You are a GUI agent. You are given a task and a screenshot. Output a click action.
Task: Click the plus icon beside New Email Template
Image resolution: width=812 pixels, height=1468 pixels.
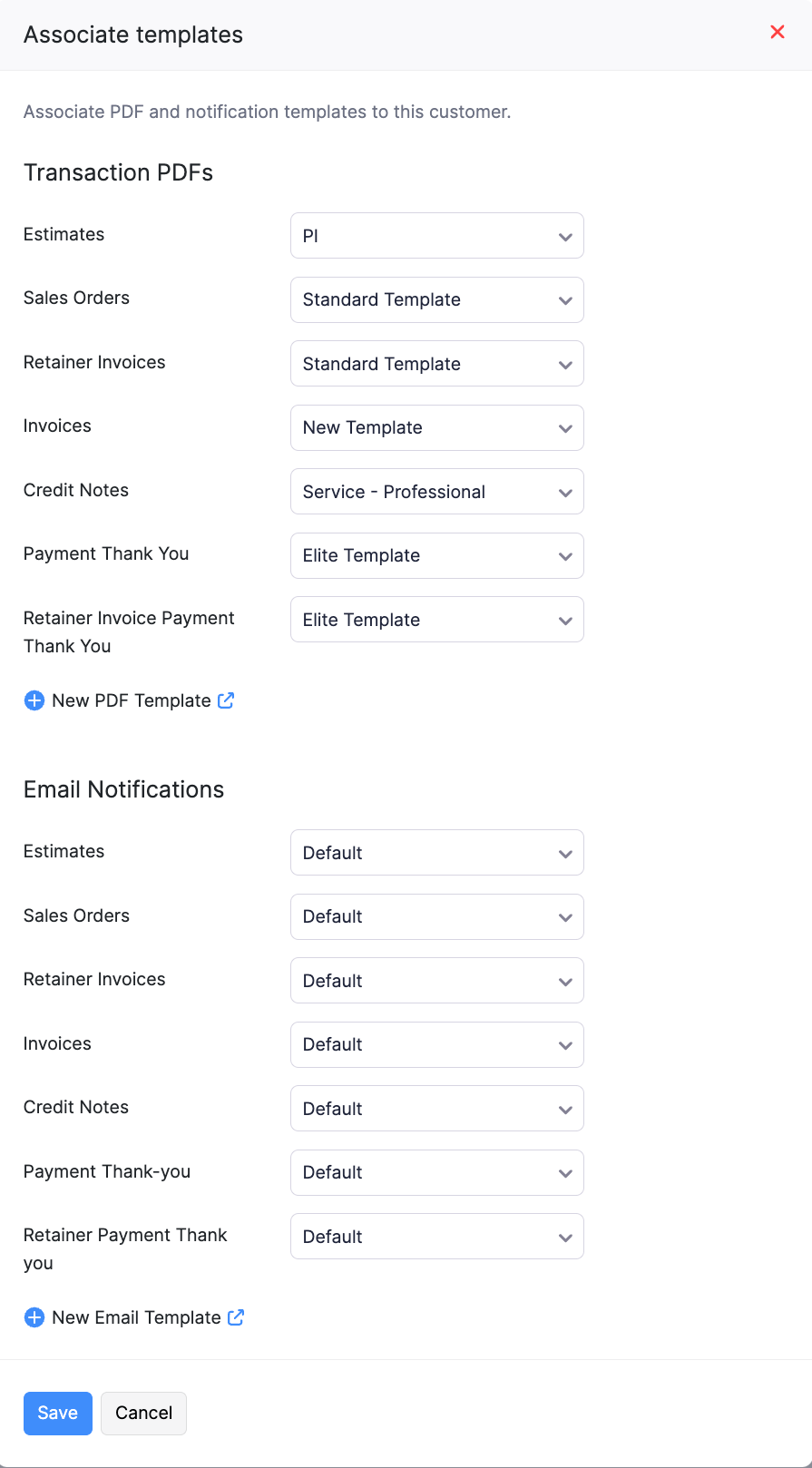click(x=34, y=1317)
